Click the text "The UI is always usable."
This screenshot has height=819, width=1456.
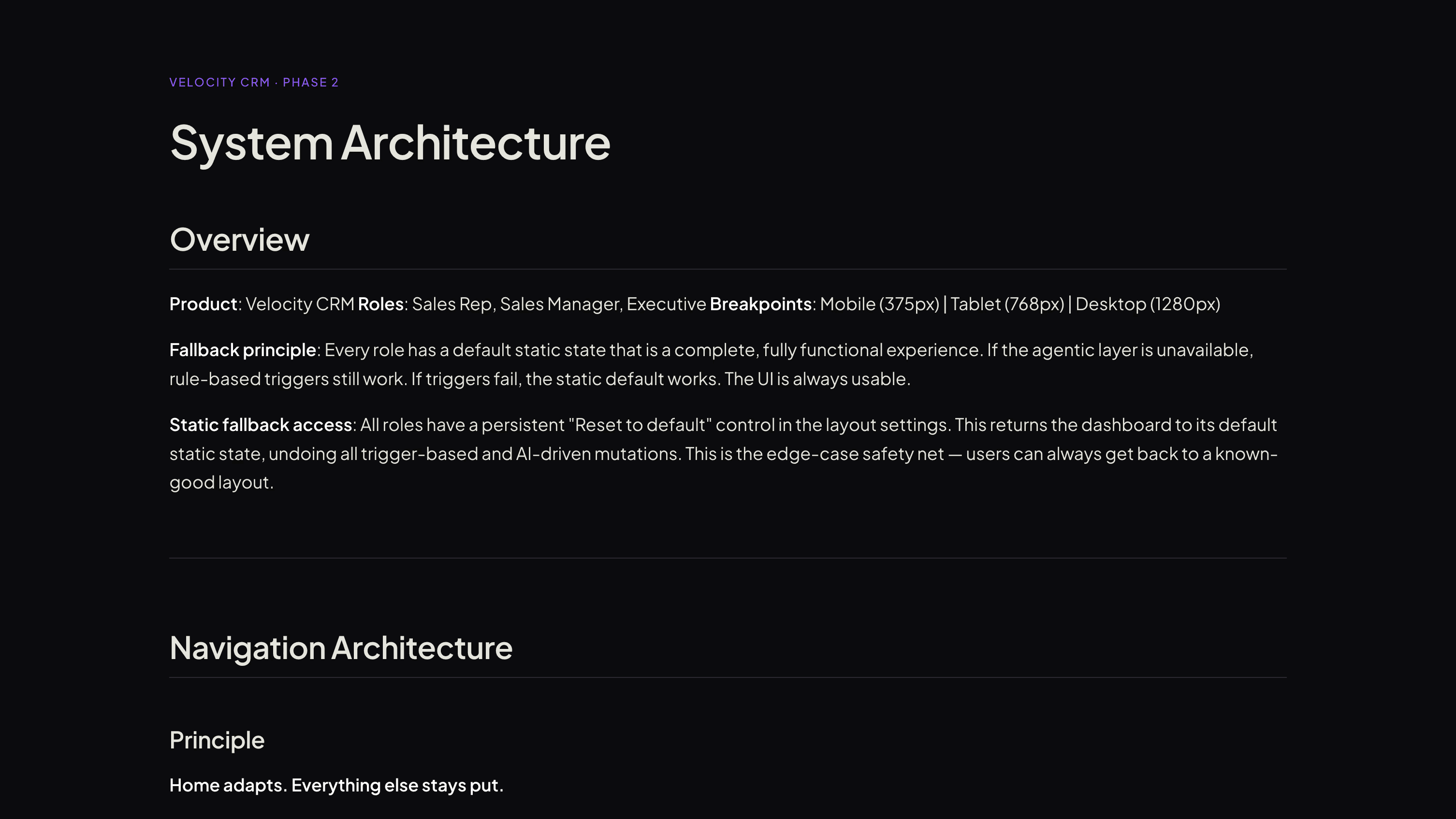click(x=817, y=378)
